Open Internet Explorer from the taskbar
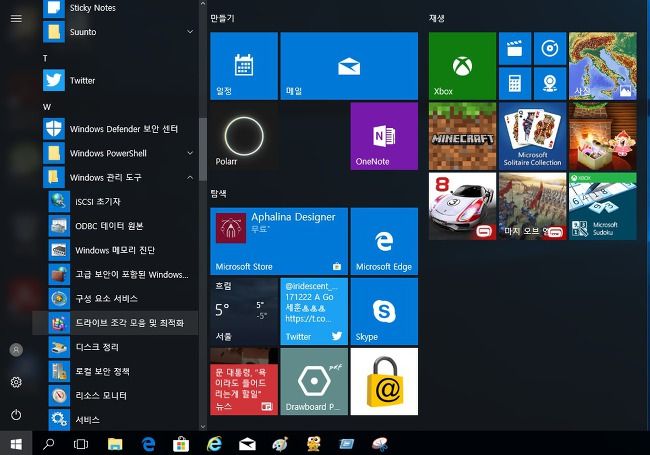Screen dimensions: 650x455 point(214,444)
